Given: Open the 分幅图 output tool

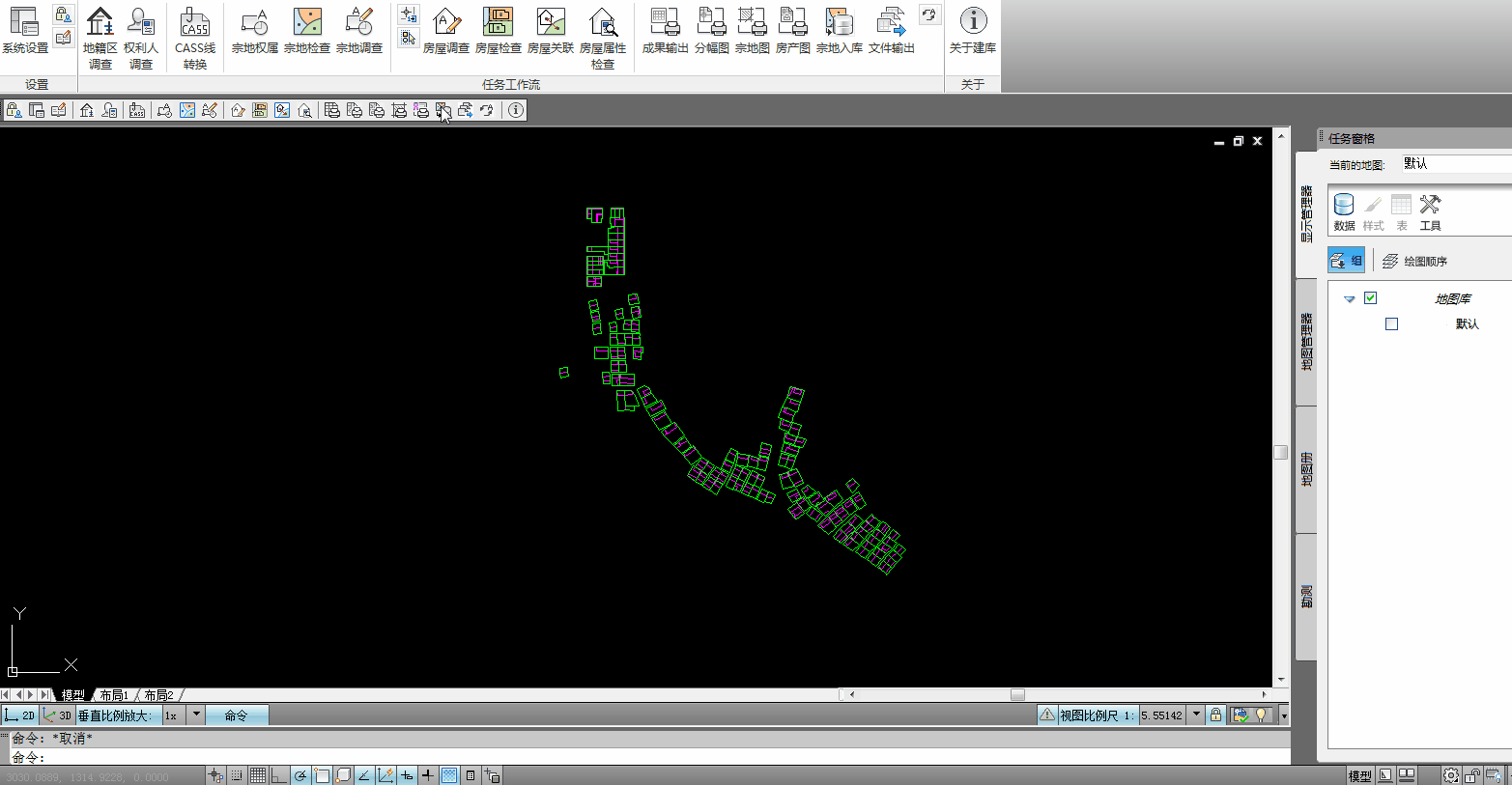Looking at the screenshot, I should pyautogui.click(x=712, y=31).
